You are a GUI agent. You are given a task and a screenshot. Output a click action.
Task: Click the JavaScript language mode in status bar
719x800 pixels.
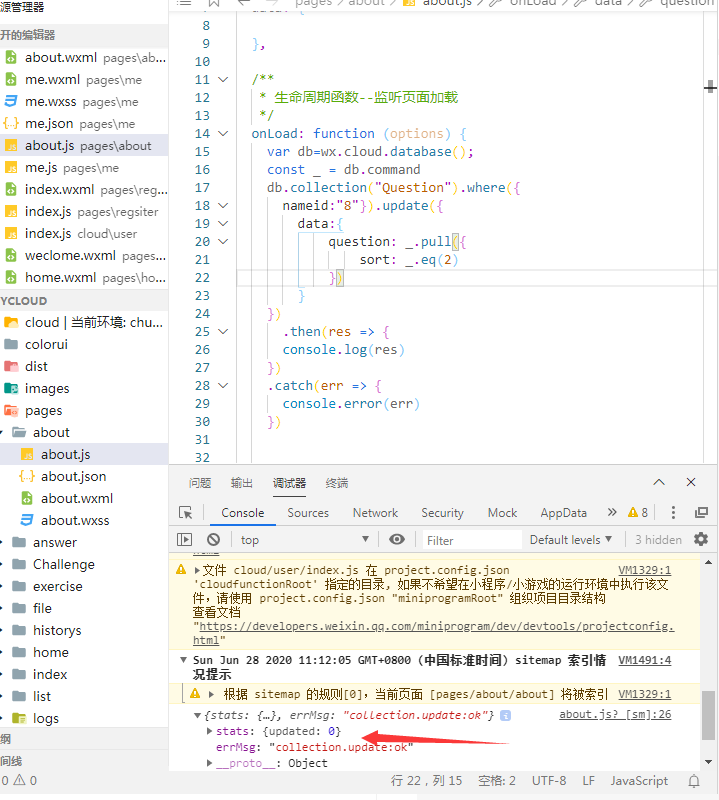click(x=639, y=781)
